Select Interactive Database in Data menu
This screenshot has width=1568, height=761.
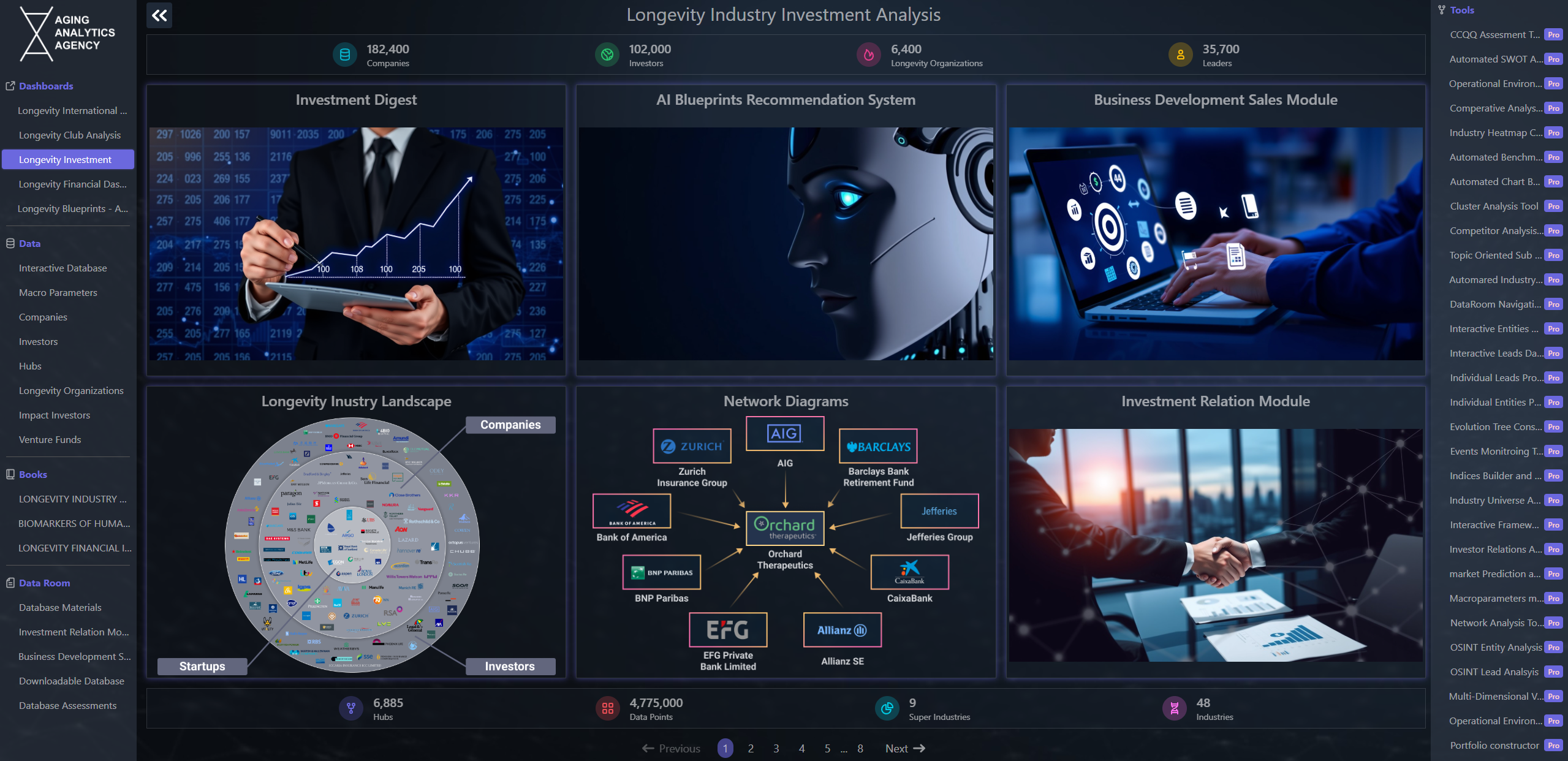62,268
